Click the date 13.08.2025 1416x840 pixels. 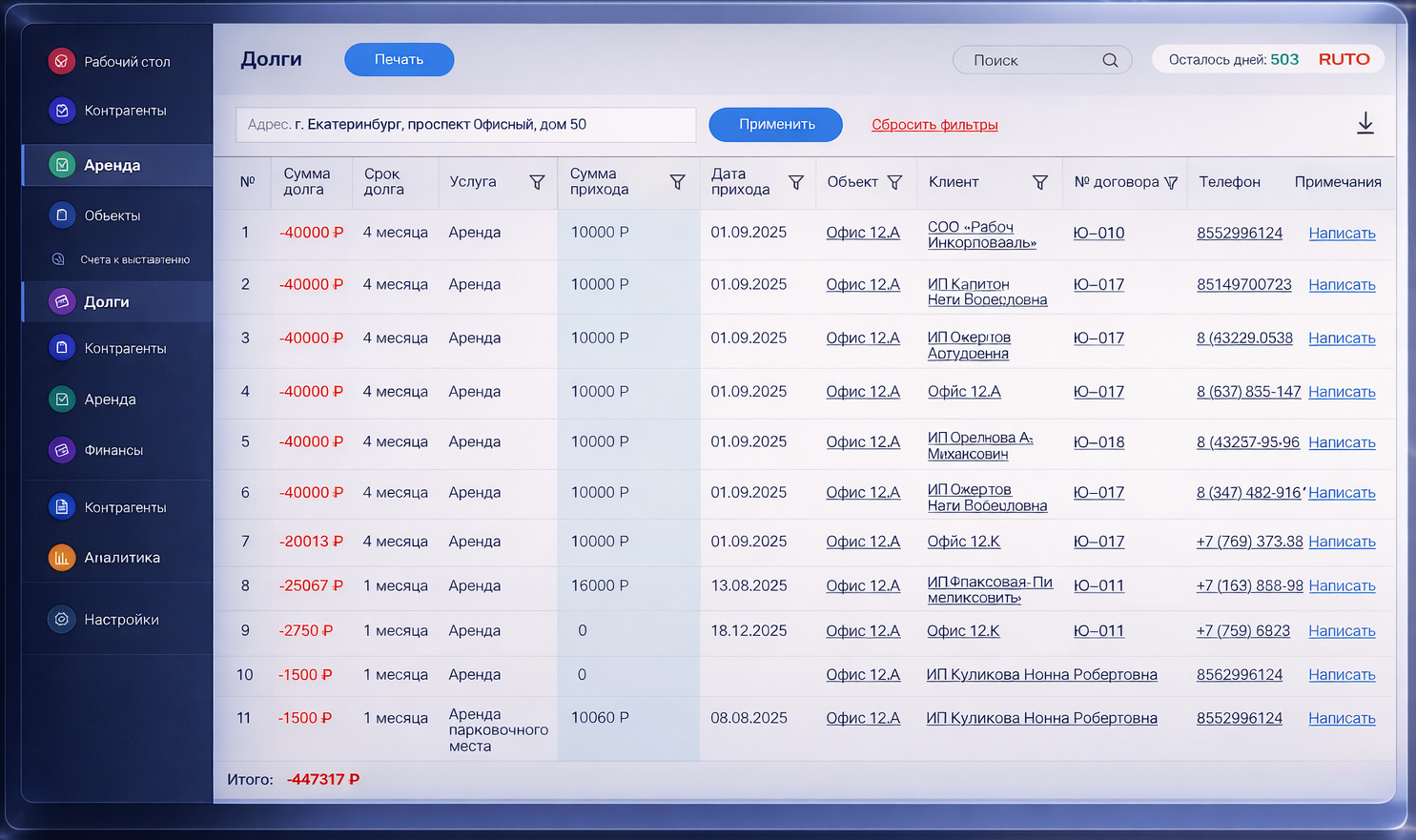[749, 586]
